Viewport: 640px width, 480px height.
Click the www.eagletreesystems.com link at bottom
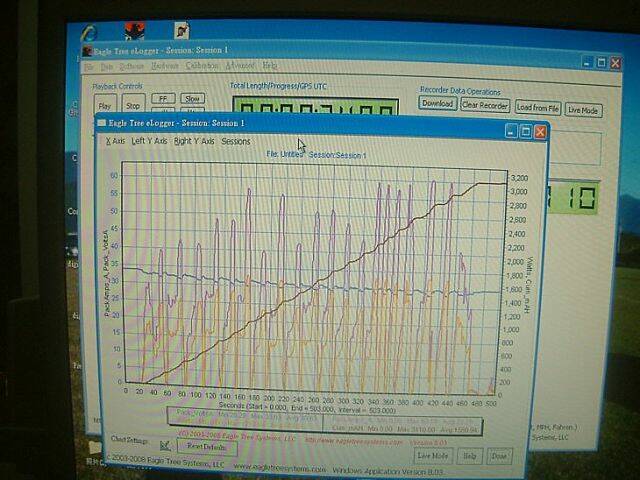pos(280,467)
